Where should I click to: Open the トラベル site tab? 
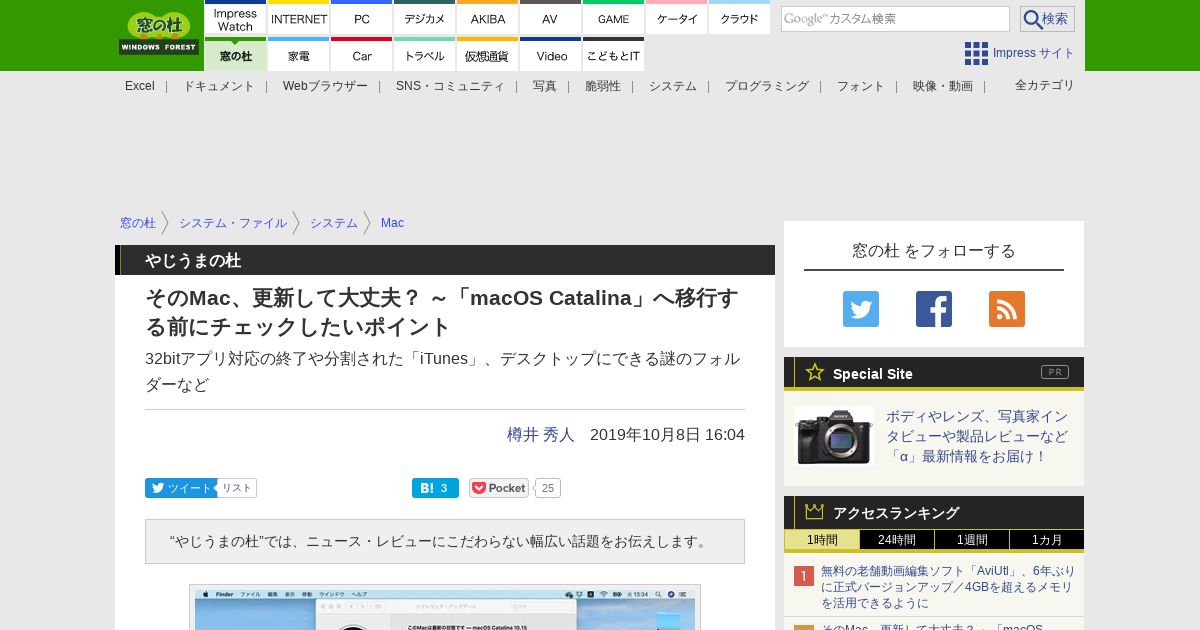point(425,55)
